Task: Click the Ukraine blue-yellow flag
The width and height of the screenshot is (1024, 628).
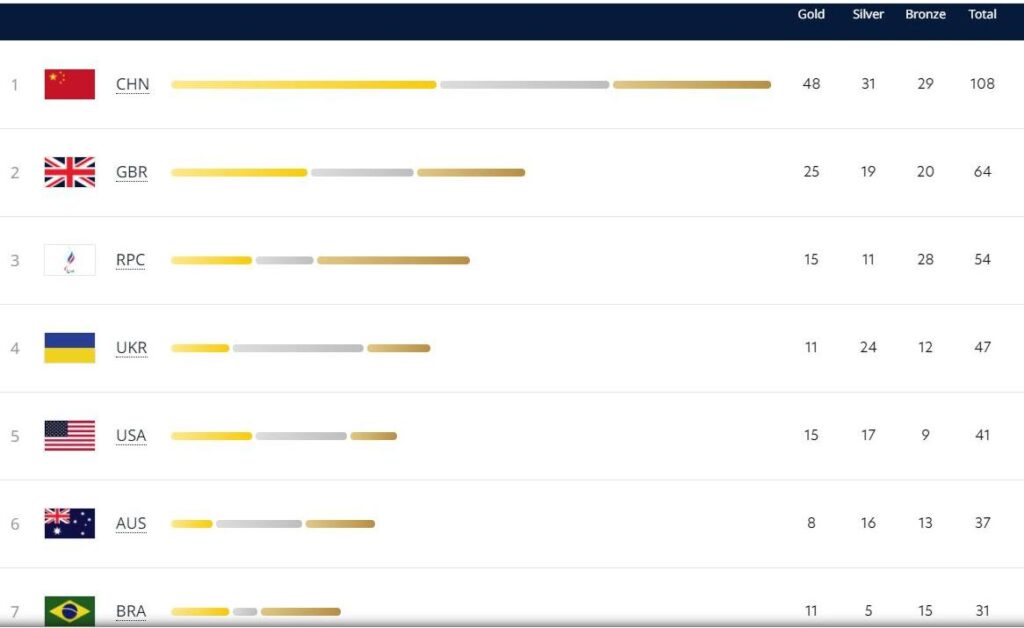Action: 69,348
